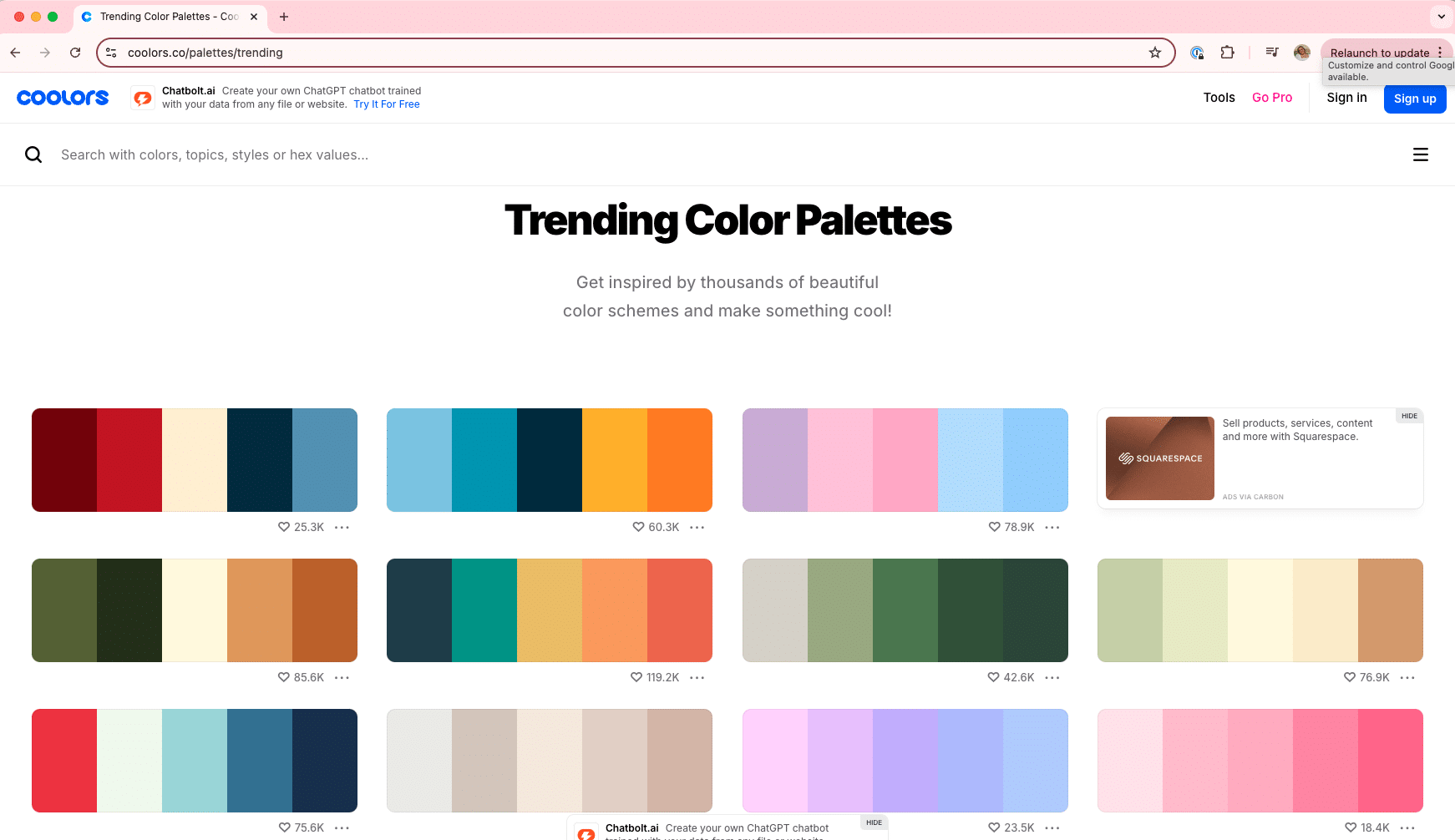The width and height of the screenshot is (1455, 840).
Task: Open more options for 78.9K palette
Action: [x=1052, y=527]
